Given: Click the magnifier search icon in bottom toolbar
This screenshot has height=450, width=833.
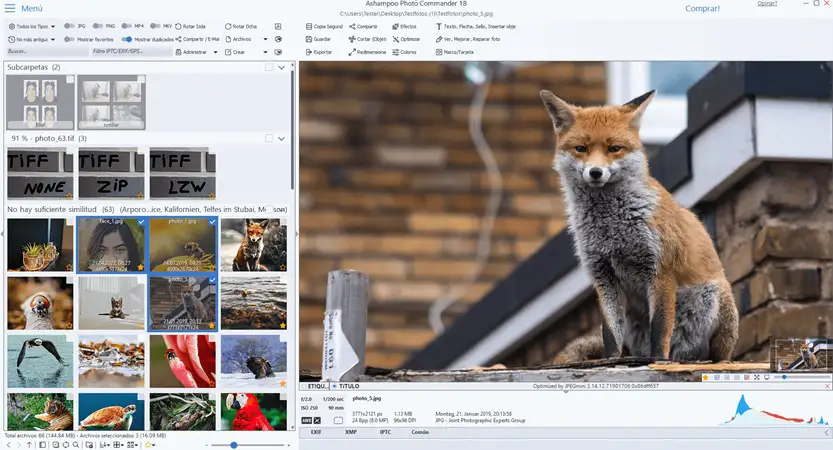Looking at the screenshot, I should coord(76,445).
